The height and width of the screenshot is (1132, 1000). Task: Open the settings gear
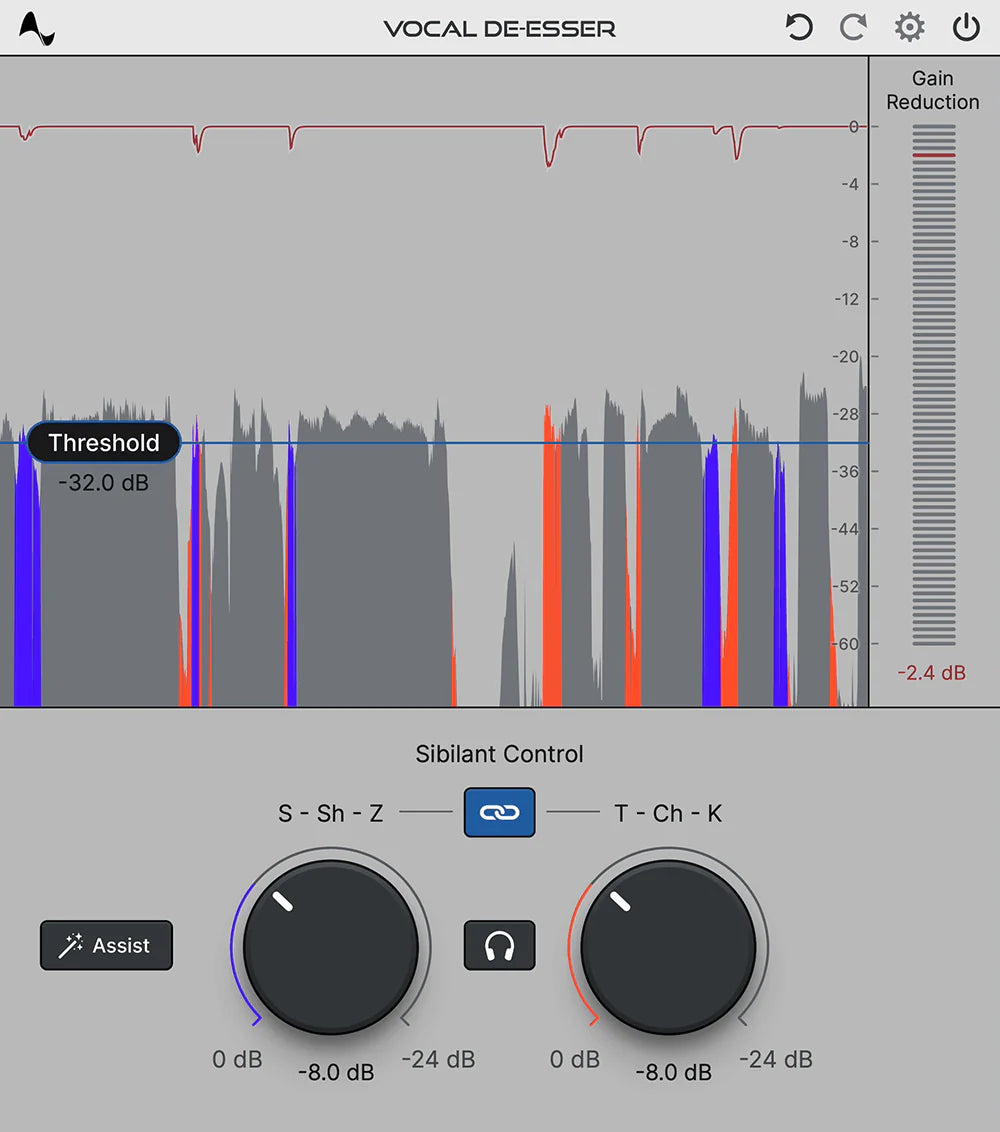point(909,27)
